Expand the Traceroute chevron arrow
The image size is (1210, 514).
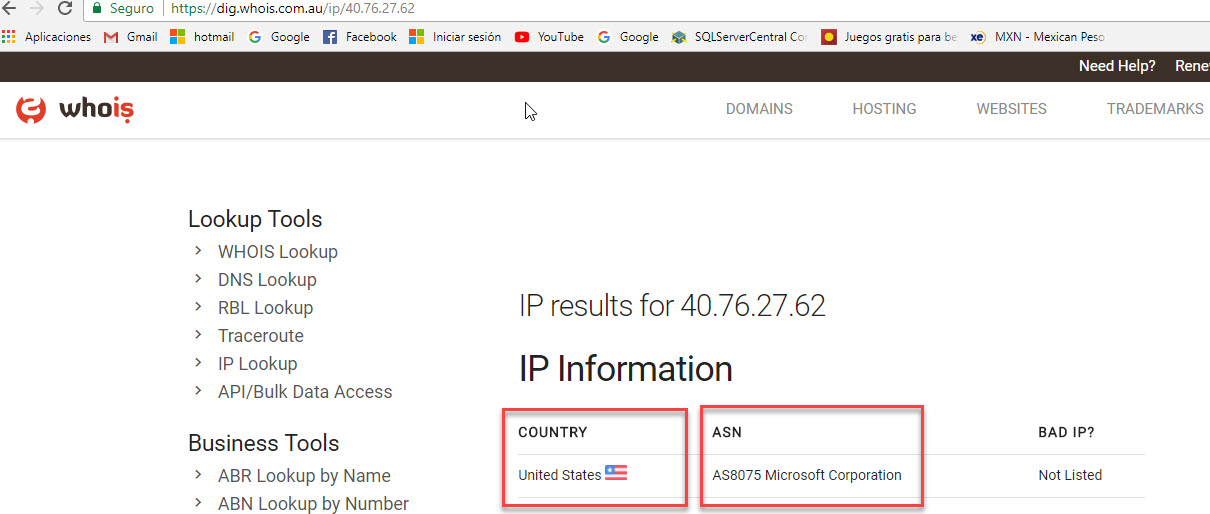tap(199, 335)
